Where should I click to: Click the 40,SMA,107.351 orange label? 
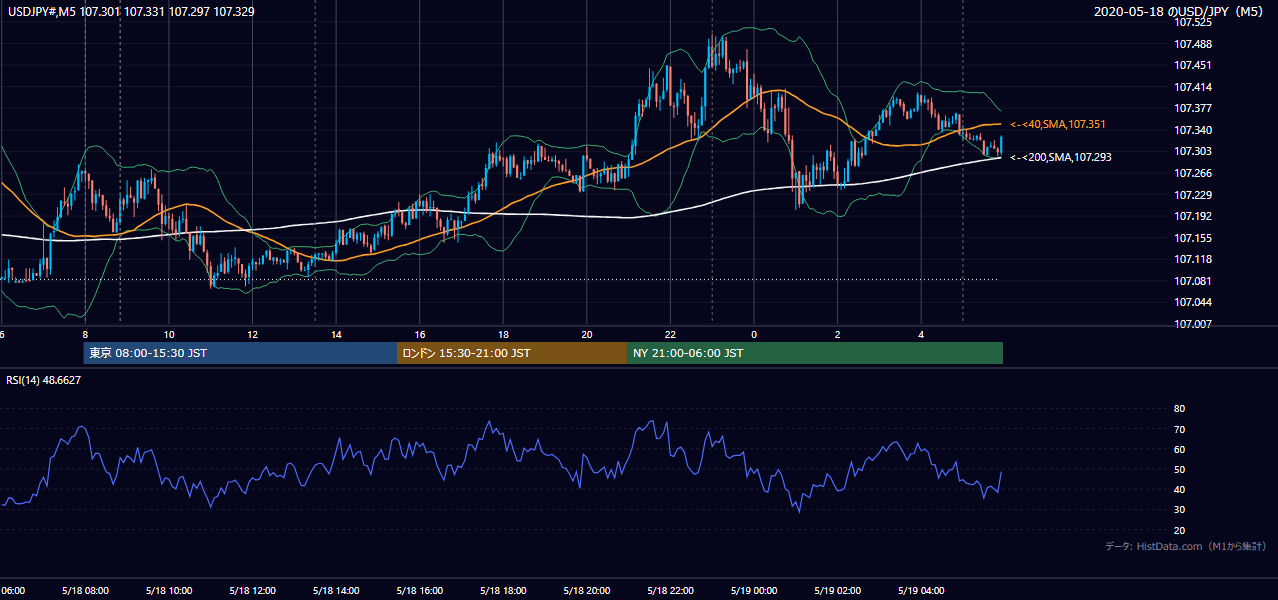[1056, 124]
